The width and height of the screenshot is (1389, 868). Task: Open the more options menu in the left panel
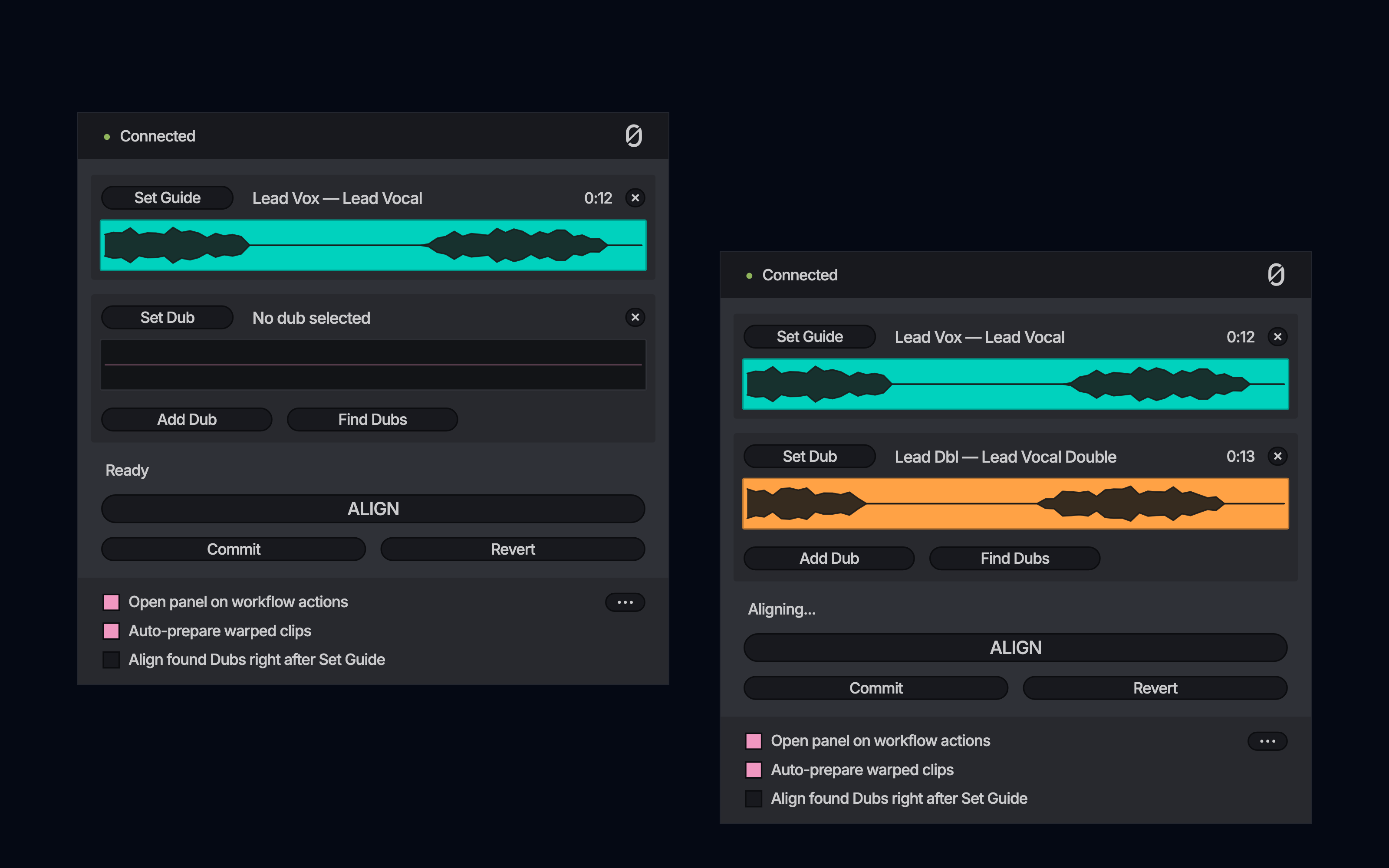(x=625, y=602)
